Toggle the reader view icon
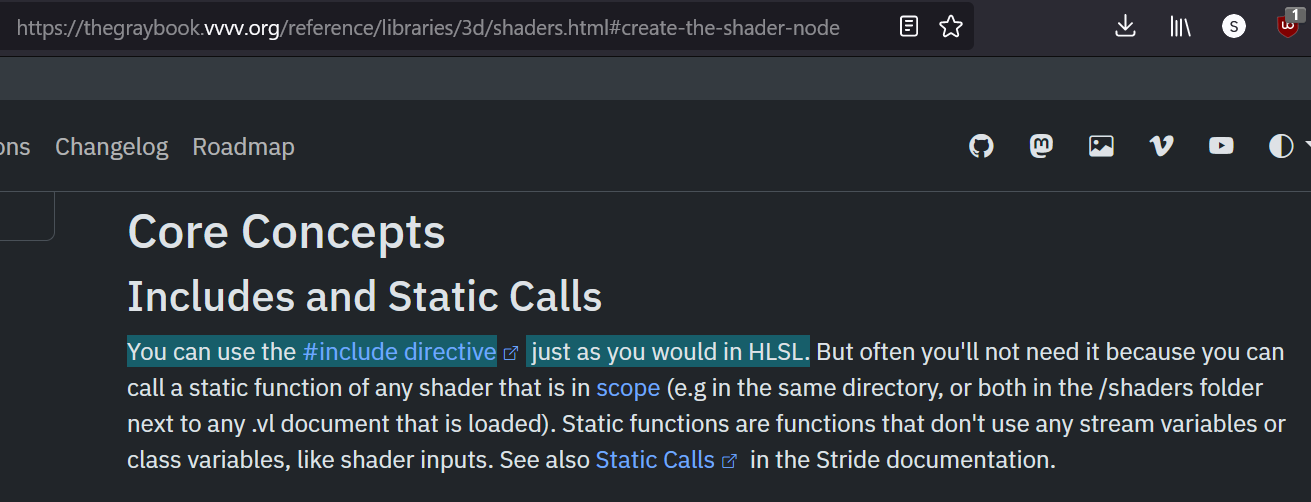The height and width of the screenshot is (502, 1311). (909, 26)
